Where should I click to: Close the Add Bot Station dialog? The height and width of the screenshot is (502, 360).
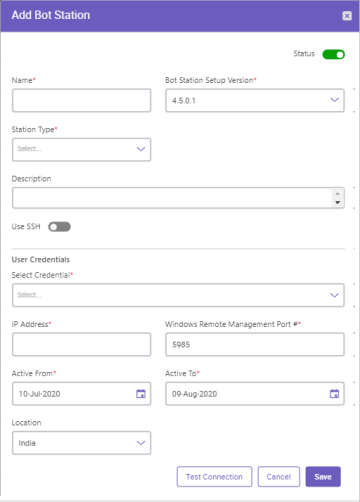[x=347, y=16]
